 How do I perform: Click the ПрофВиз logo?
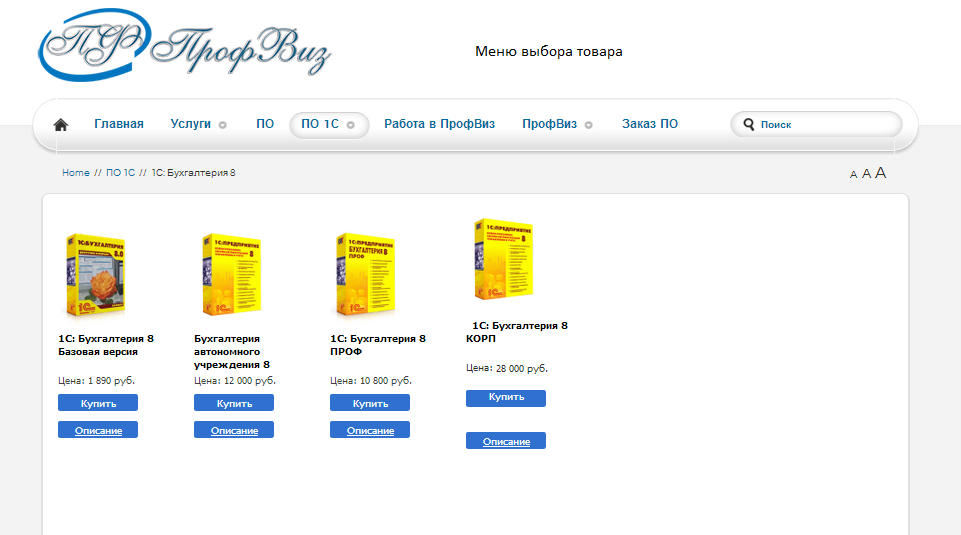[x=184, y=45]
